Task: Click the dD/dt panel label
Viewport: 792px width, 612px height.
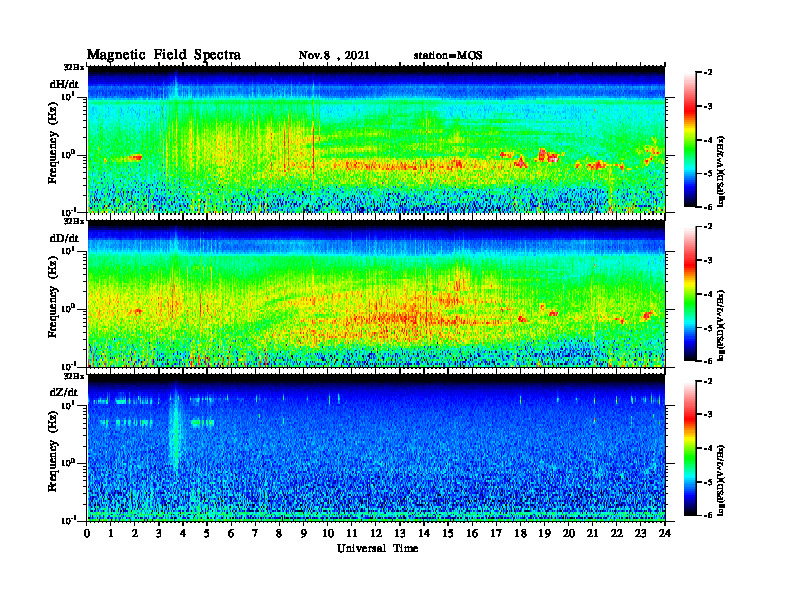Action: pos(64,238)
